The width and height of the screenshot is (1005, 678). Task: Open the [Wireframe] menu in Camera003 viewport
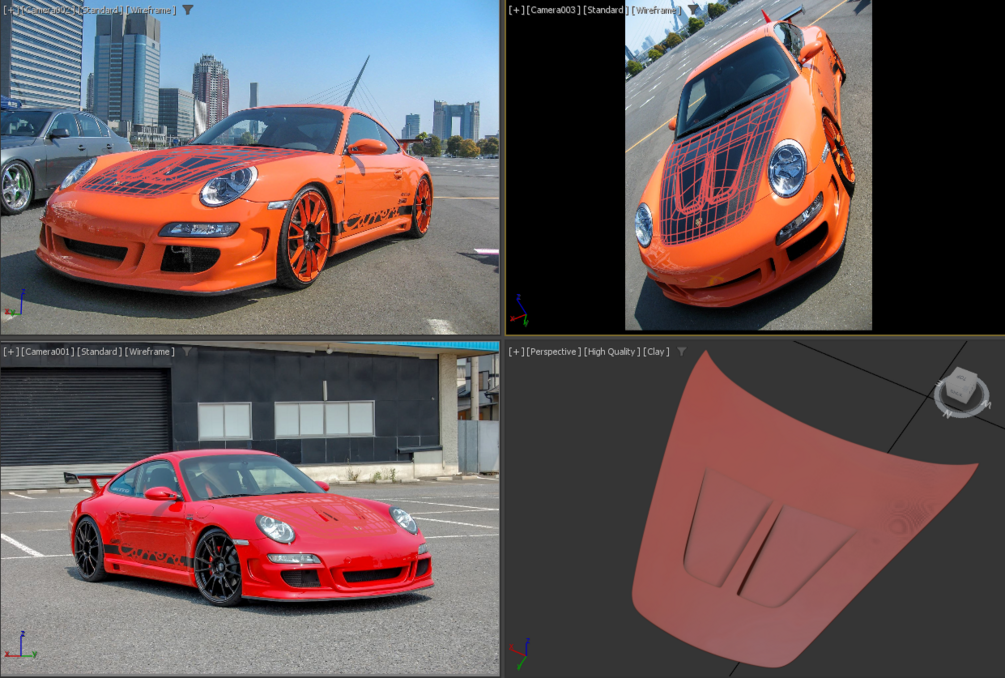pos(657,10)
